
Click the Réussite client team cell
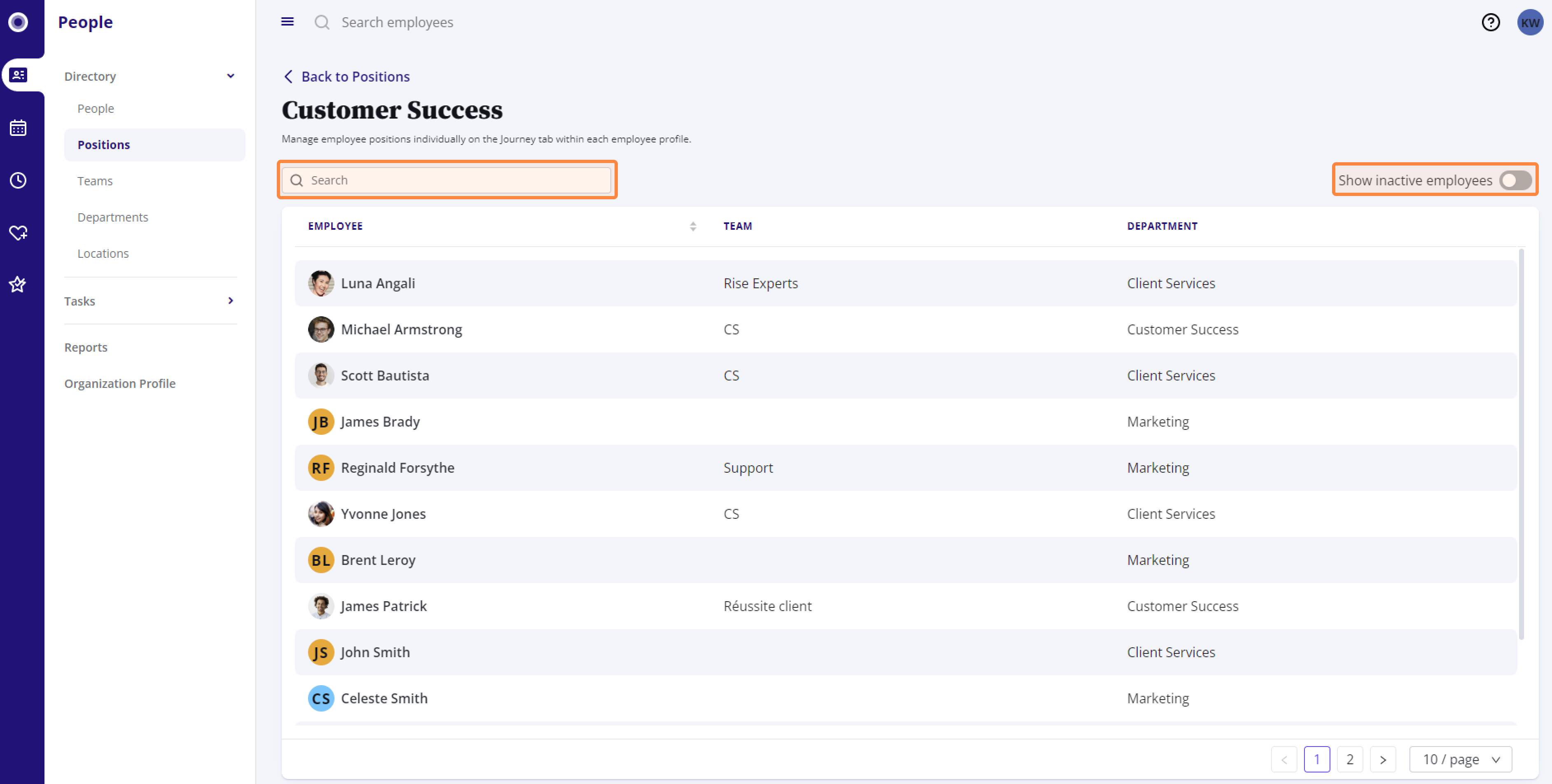[768, 606]
